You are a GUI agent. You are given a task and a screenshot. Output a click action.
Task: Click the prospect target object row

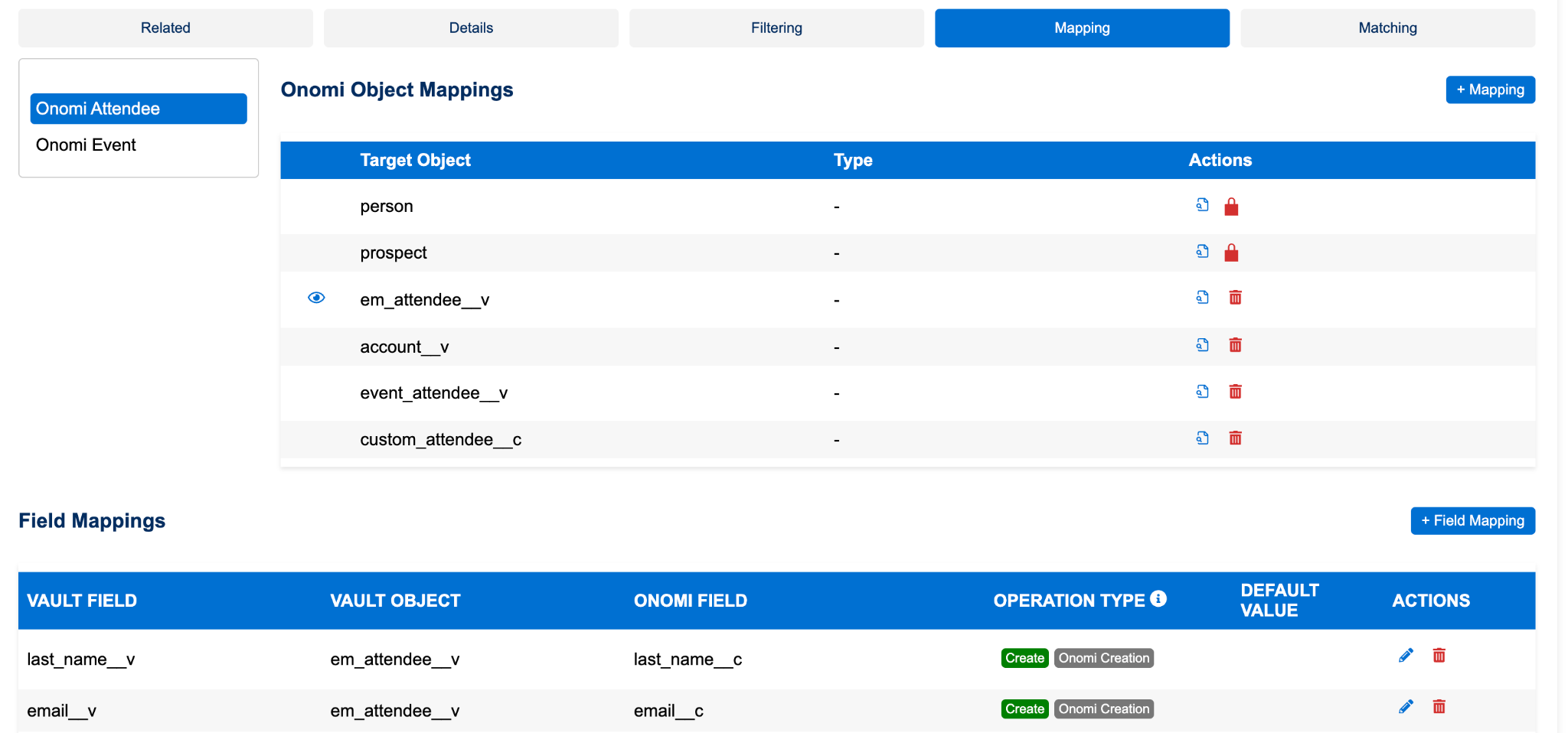click(x=907, y=253)
